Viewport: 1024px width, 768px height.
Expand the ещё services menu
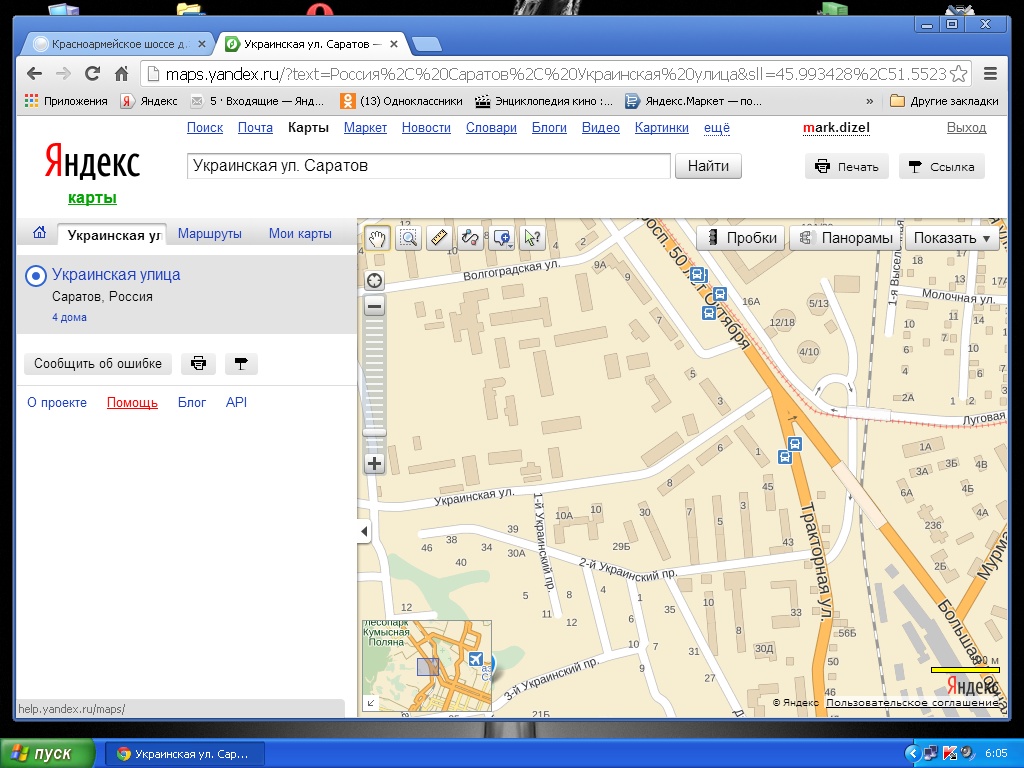716,128
